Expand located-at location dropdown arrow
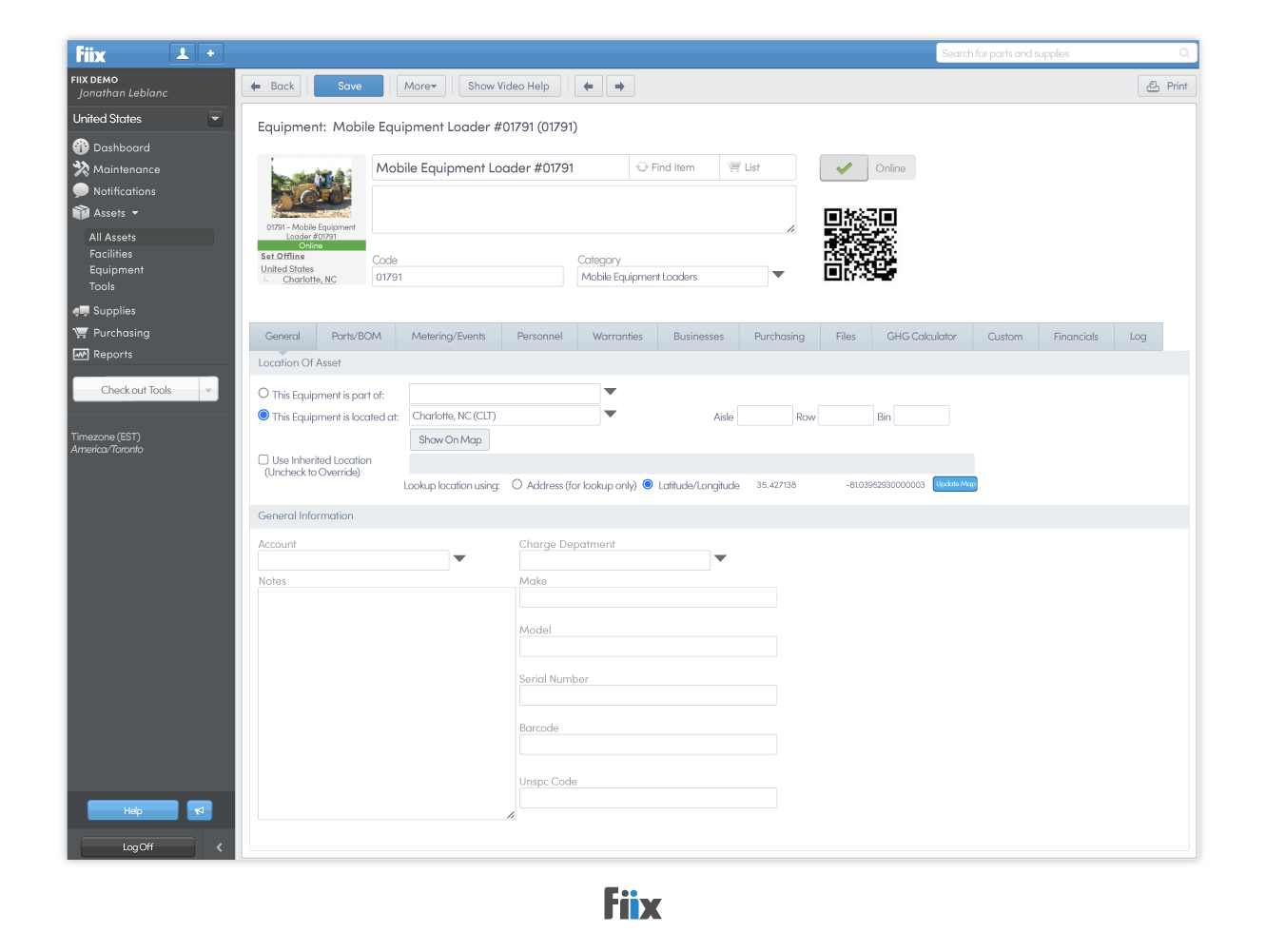The width and height of the screenshot is (1266, 952). coord(611,414)
